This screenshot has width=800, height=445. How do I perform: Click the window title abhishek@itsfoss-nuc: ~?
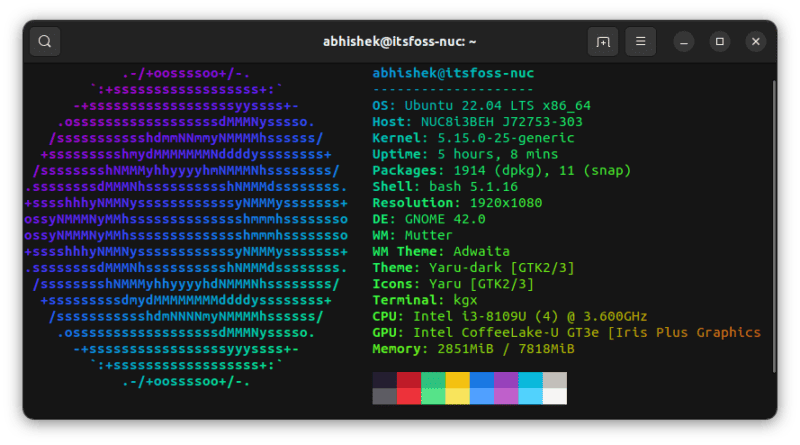pos(399,42)
